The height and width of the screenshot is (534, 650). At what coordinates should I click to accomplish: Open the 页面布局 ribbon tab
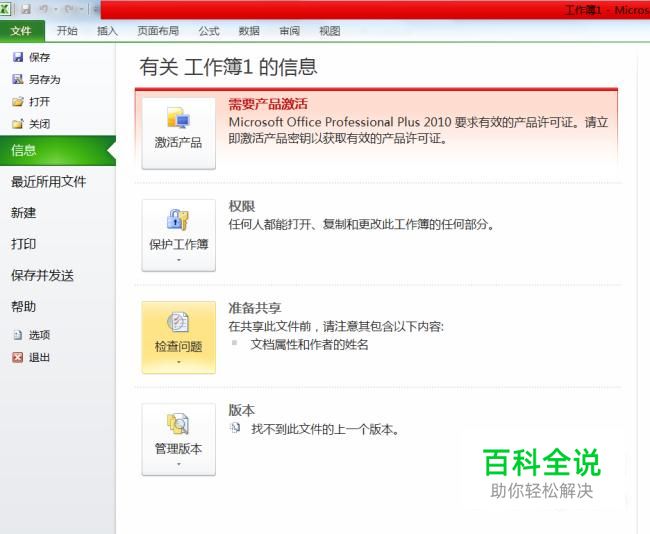pyautogui.click(x=158, y=31)
